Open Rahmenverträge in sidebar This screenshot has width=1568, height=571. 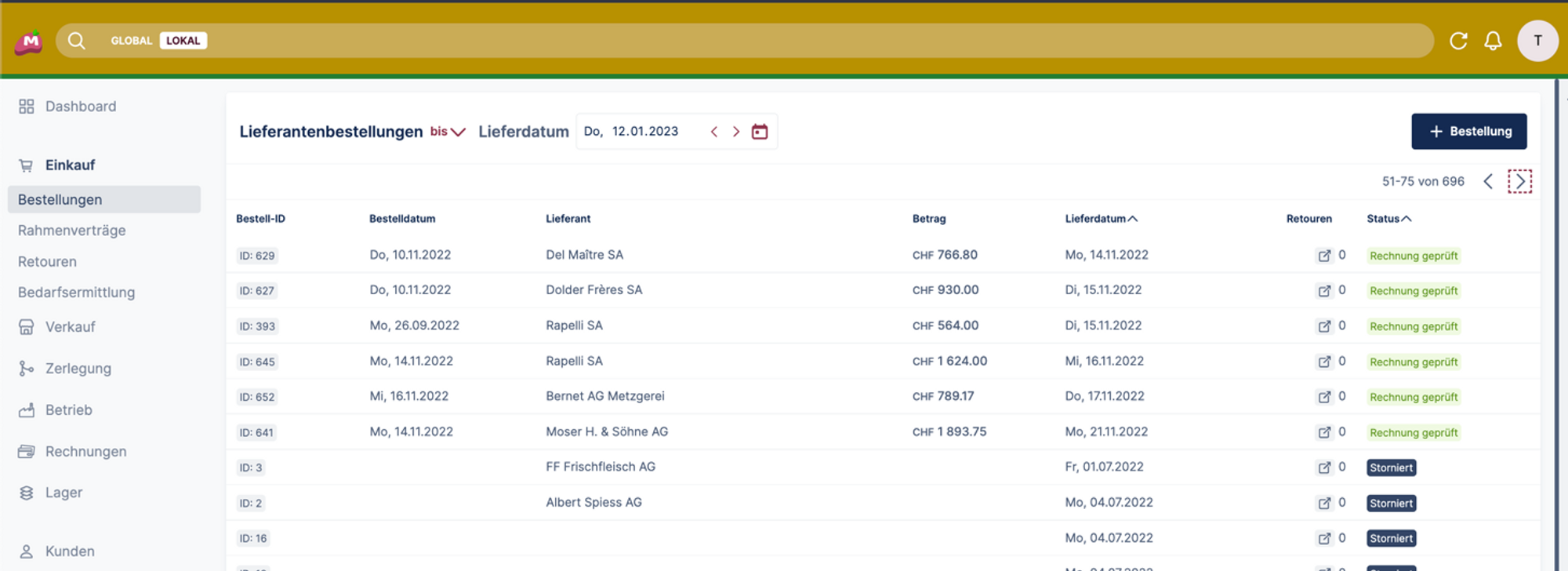point(72,231)
